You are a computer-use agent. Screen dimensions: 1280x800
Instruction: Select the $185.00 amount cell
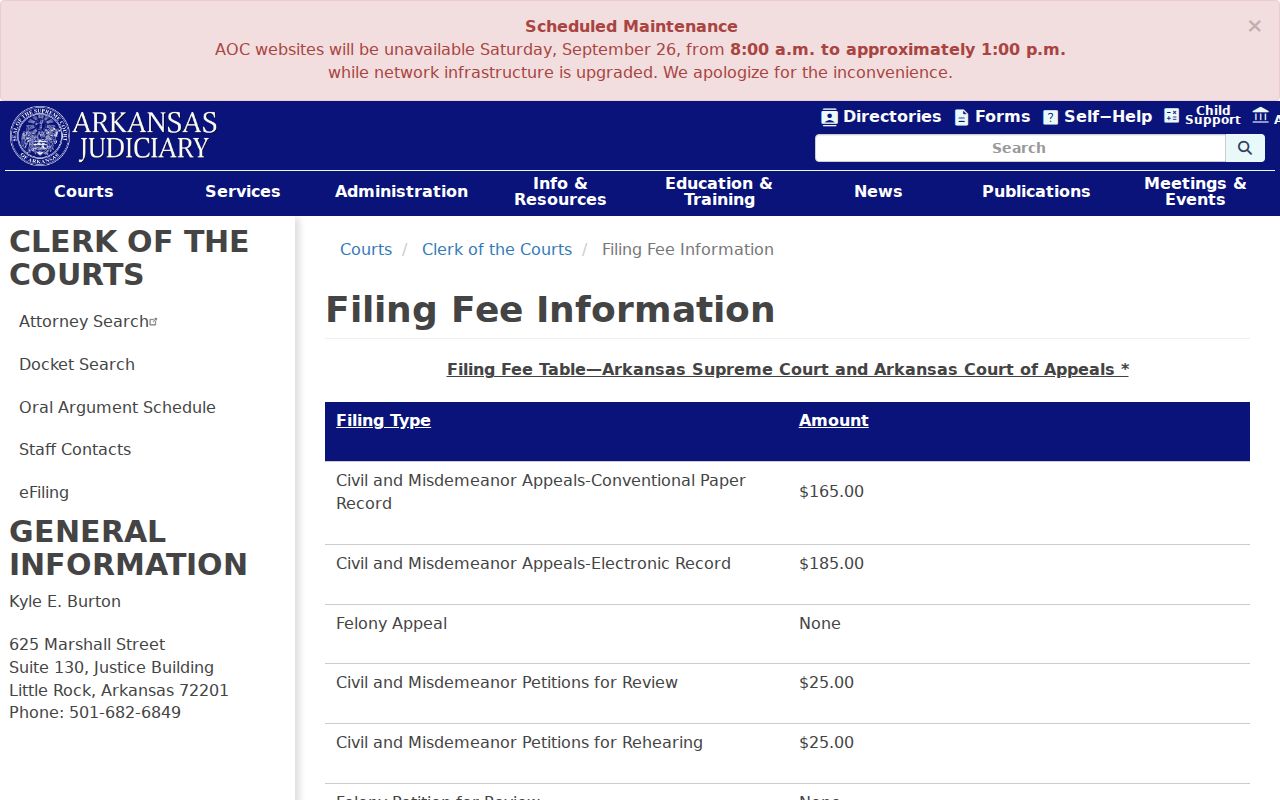coord(831,564)
